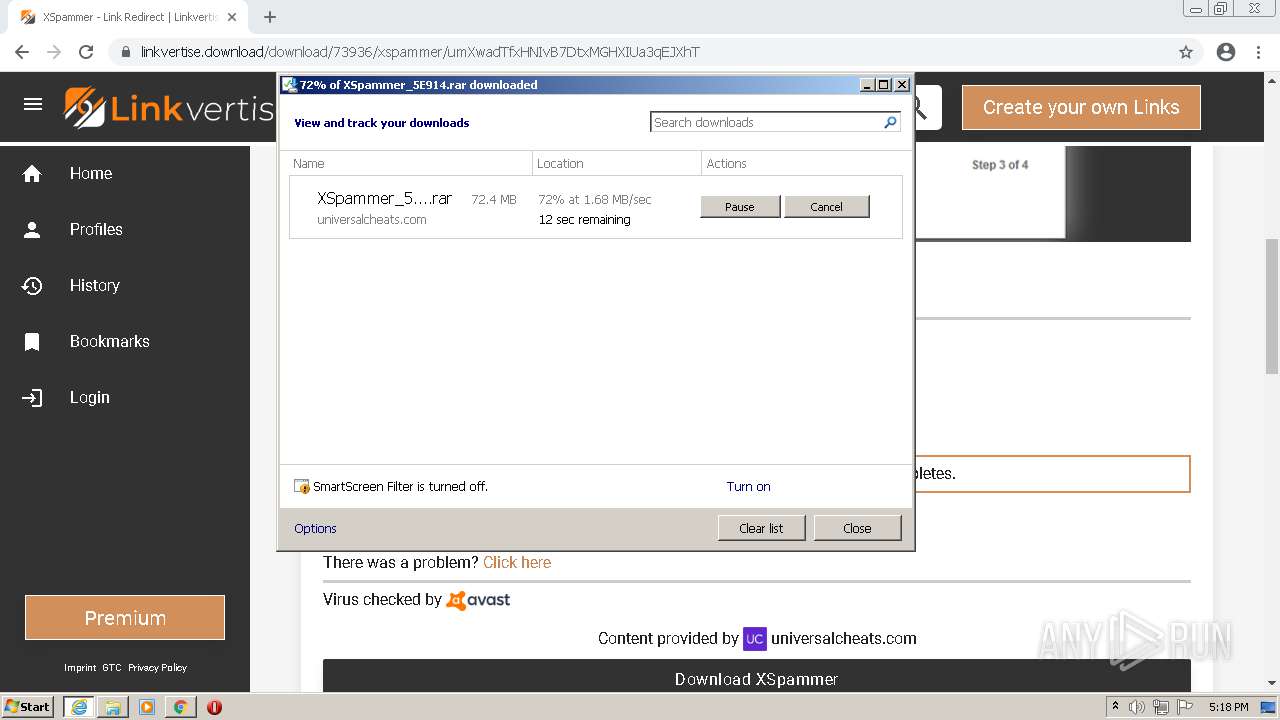
Task: Bookmark this page with star icon
Action: [1186, 52]
